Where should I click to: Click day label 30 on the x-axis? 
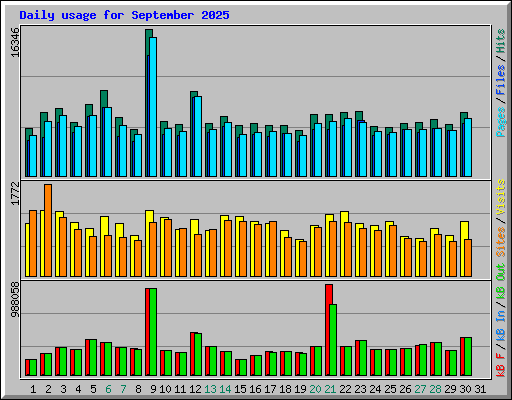click(x=465, y=389)
